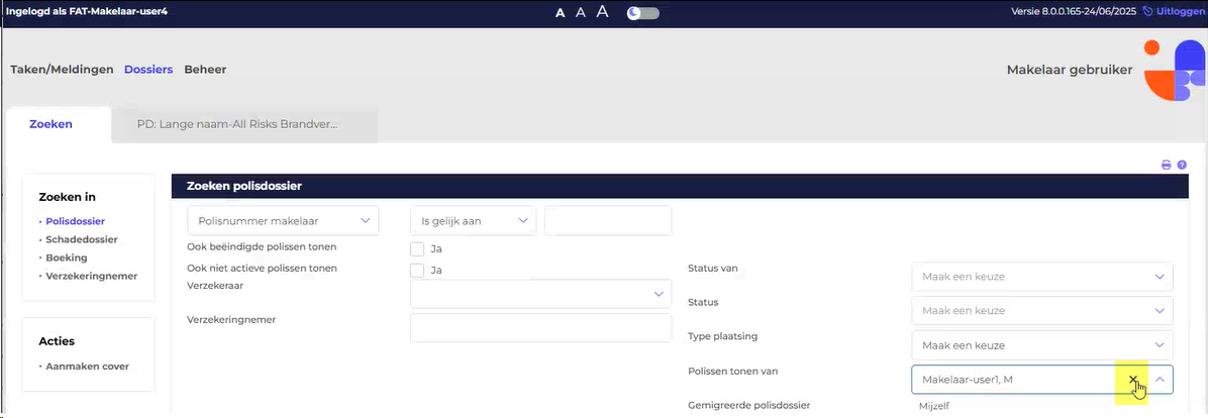Select the smallest font size A
1208x418 pixels.
click(x=561, y=13)
